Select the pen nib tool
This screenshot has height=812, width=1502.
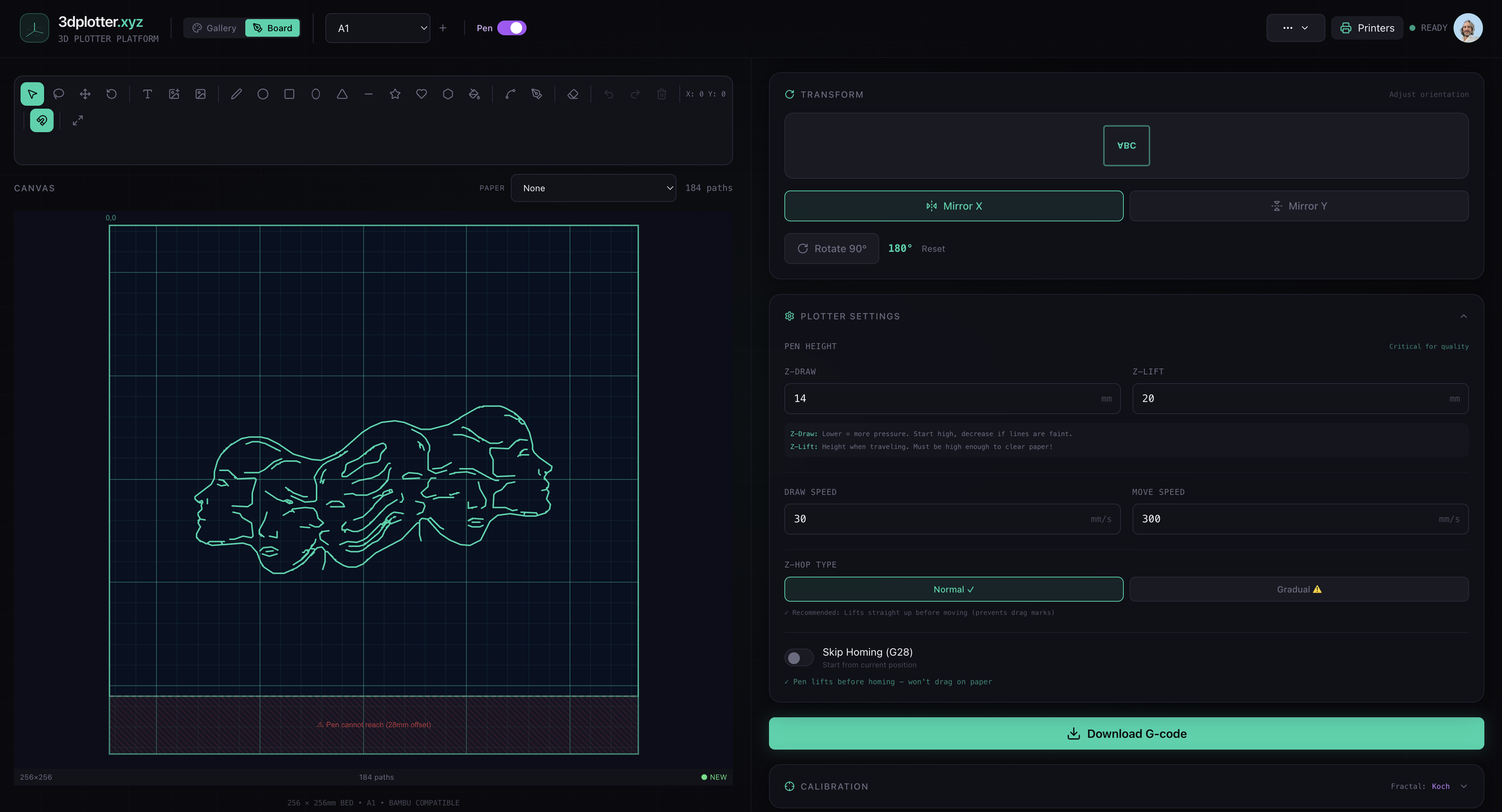click(537, 94)
